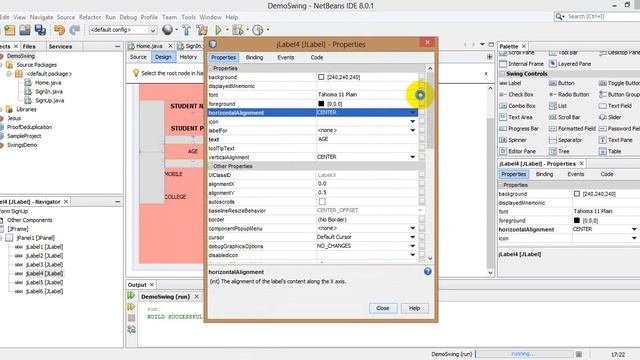Viewport: 640px width, 360px height.
Task: Switch to the Code tab in dialog
Action: tap(317, 58)
